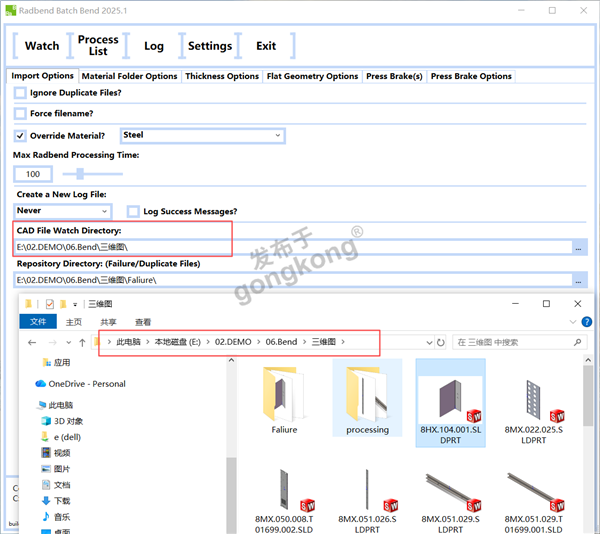Image resolution: width=600 pixels, height=534 pixels.
Task: Switch to Import Options tab
Action: pos(42,76)
